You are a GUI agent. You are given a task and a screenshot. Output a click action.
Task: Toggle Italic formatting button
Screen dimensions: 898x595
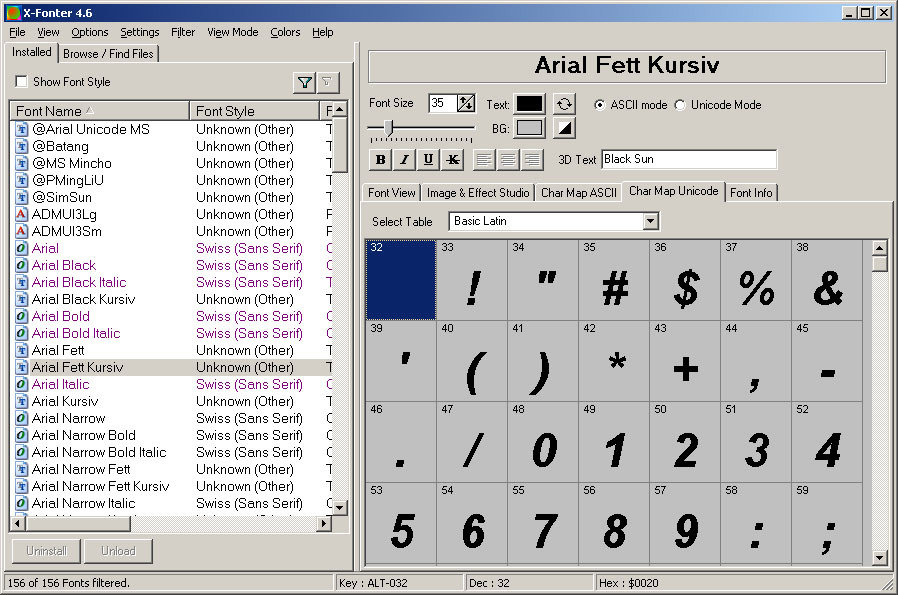pos(404,160)
